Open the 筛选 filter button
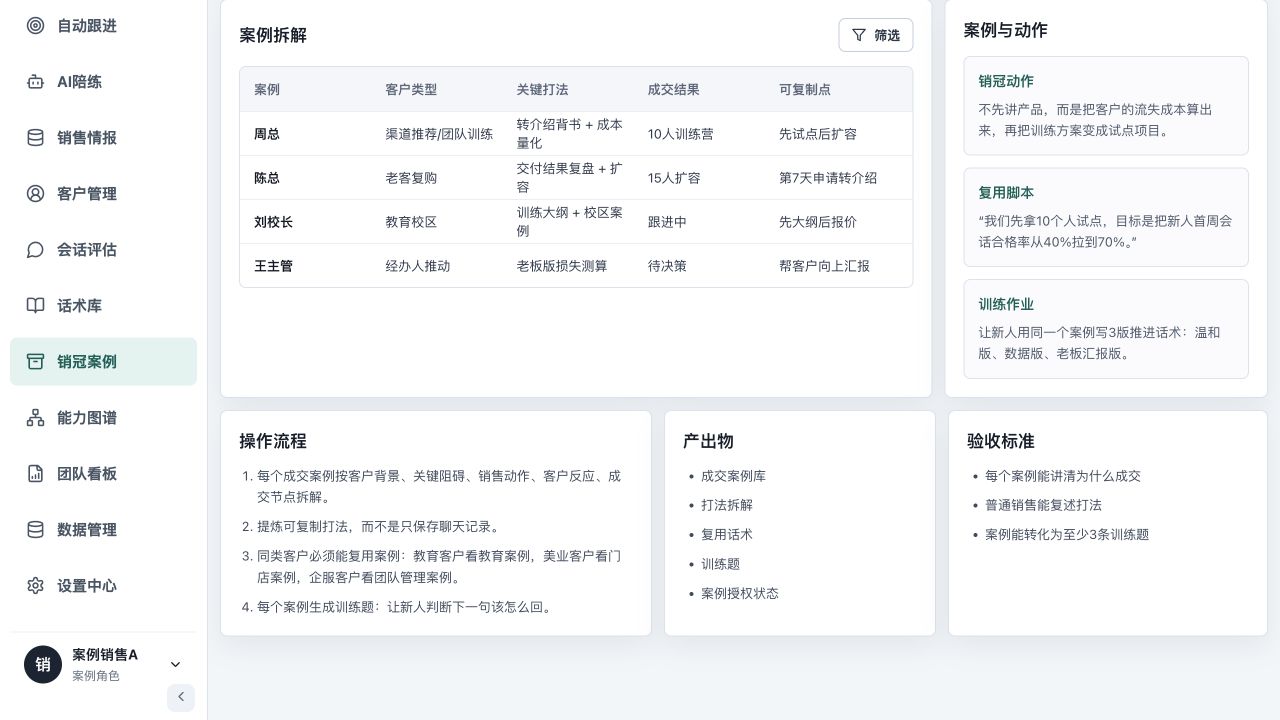This screenshot has width=1280, height=720. point(876,35)
